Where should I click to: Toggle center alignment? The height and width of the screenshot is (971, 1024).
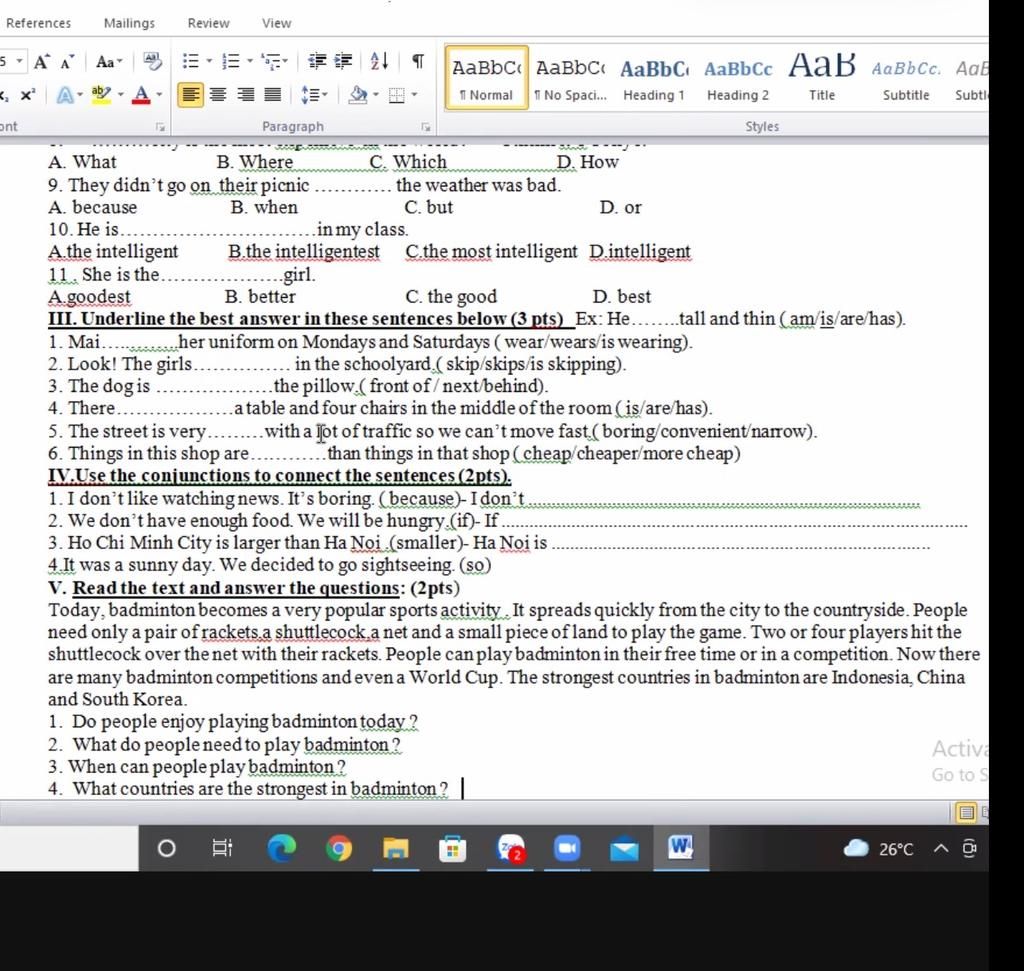click(x=218, y=95)
